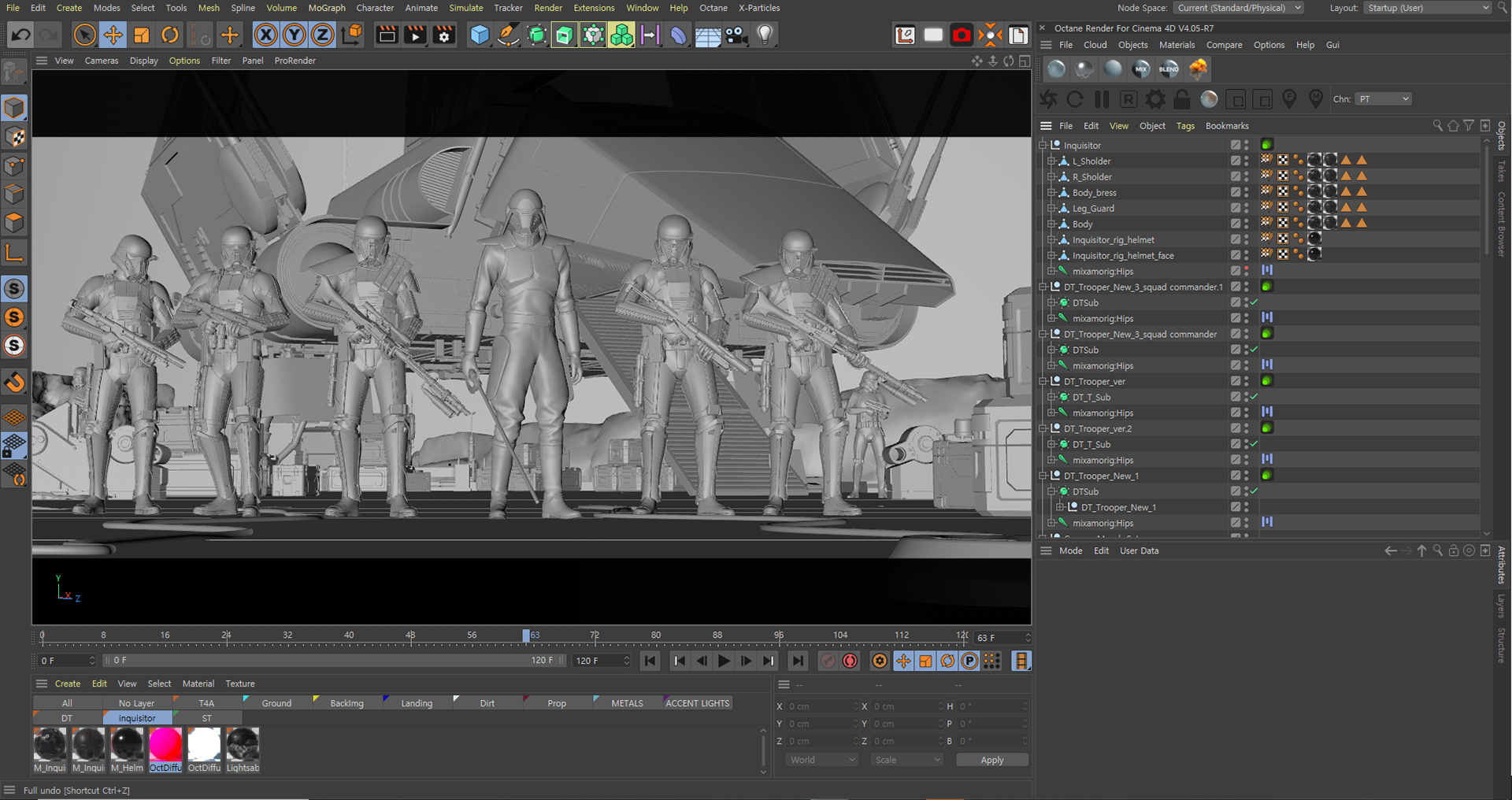Open the Node Space dropdown
The width and height of the screenshot is (1512, 800).
[x=1238, y=8]
